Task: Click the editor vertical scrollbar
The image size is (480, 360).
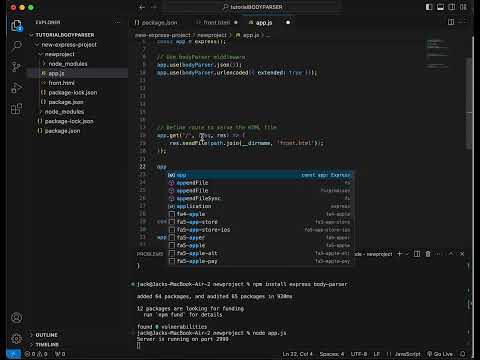Action: (x=469, y=103)
